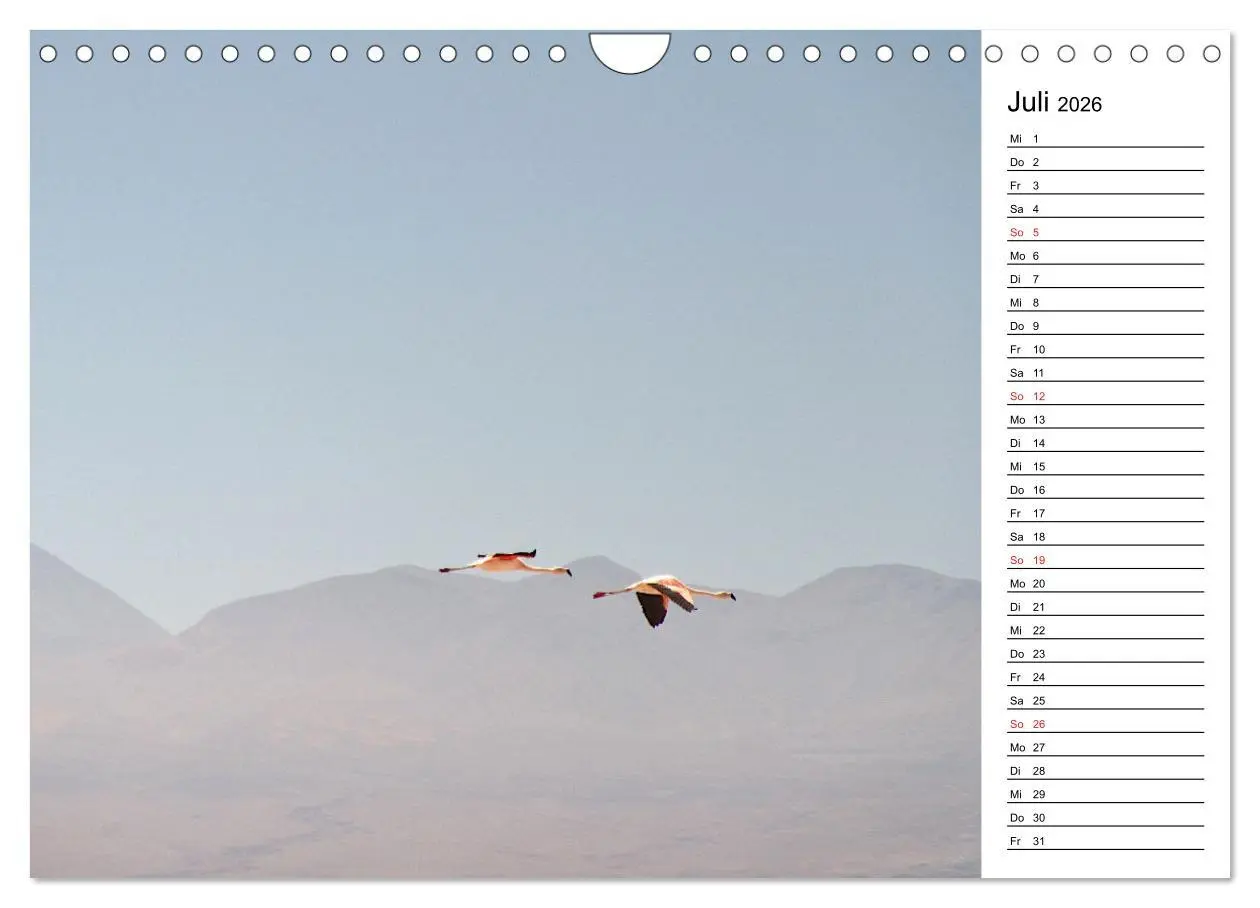
Task: Select calendar row 'Do 23'
Action: pos(1105,653)
